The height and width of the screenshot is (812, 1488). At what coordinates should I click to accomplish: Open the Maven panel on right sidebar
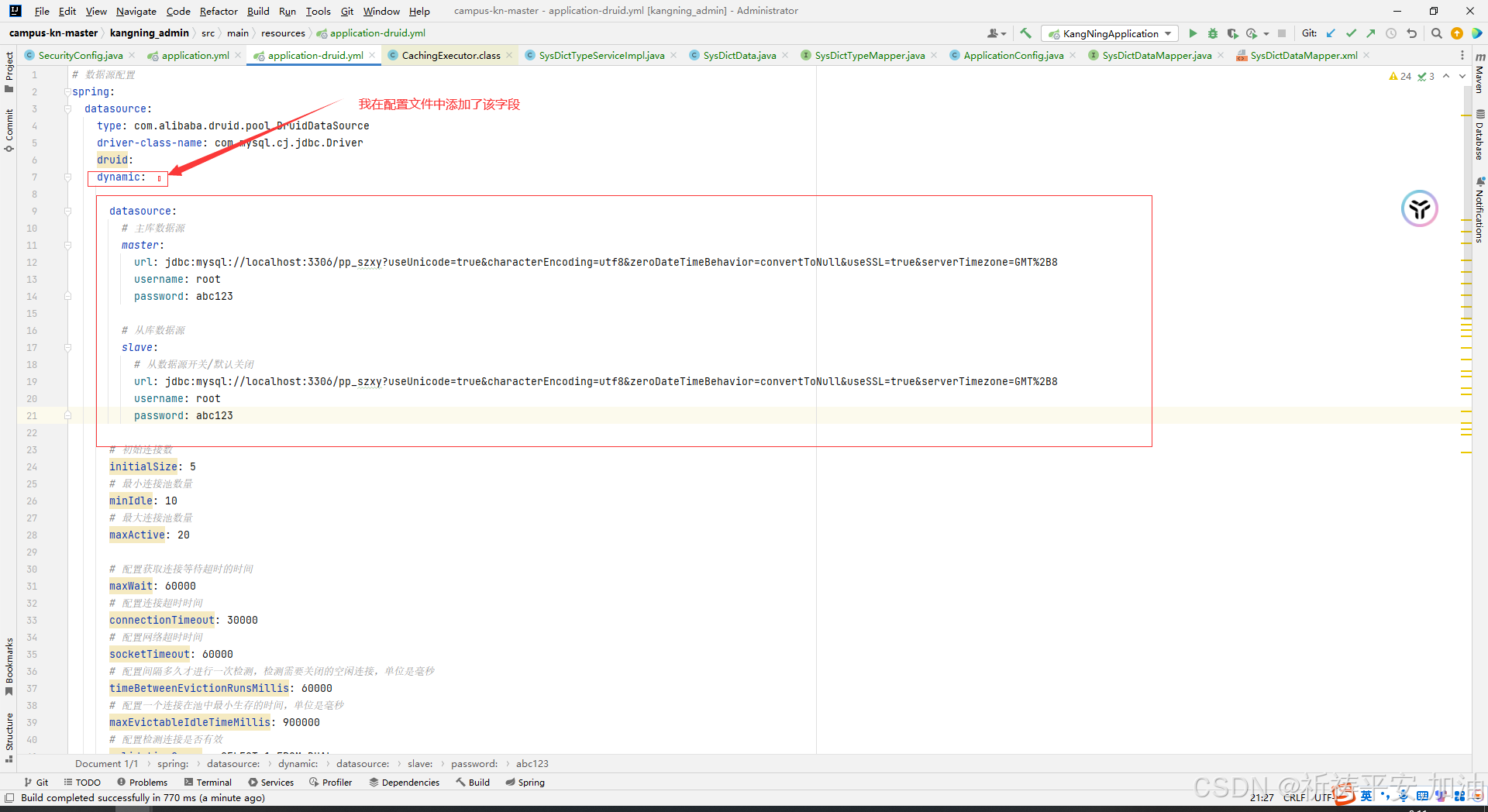pos(1480,77)
